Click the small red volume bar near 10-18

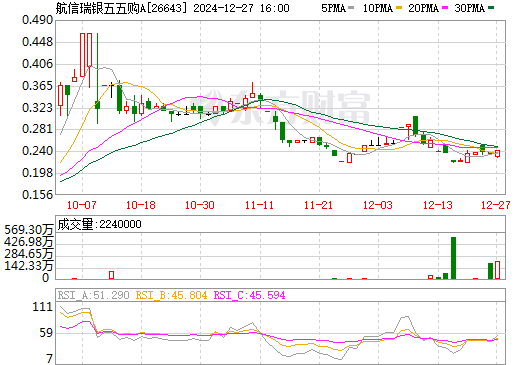(x=111, y=275)
